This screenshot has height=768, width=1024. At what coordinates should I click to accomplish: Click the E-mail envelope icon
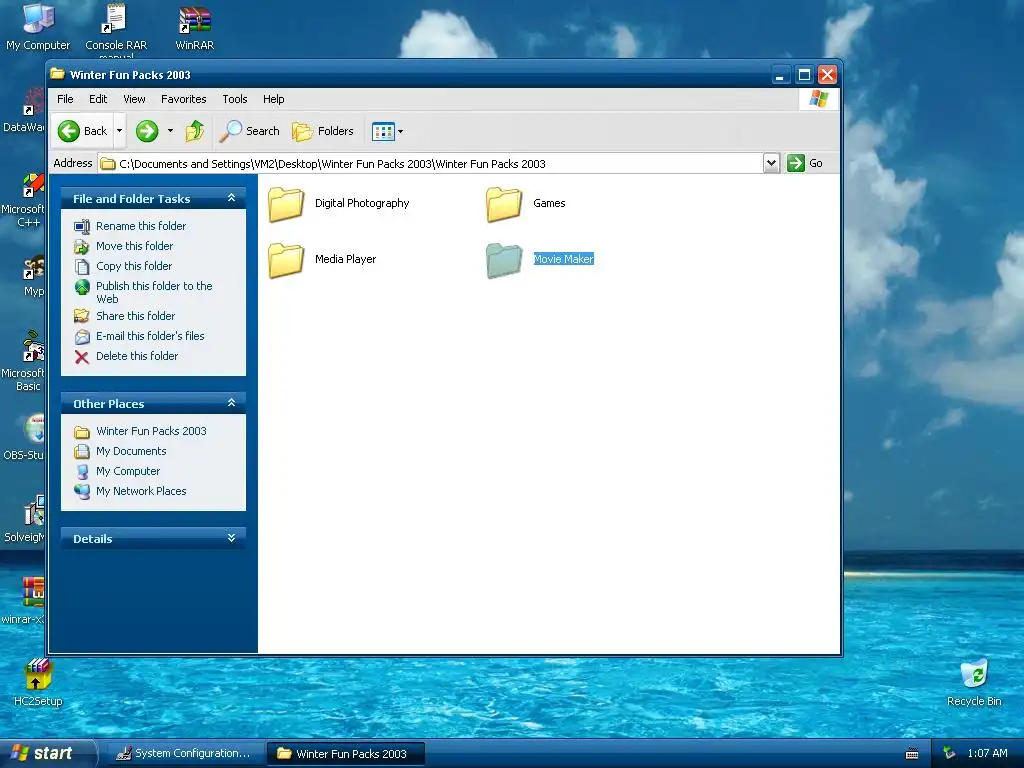(82, 336)
